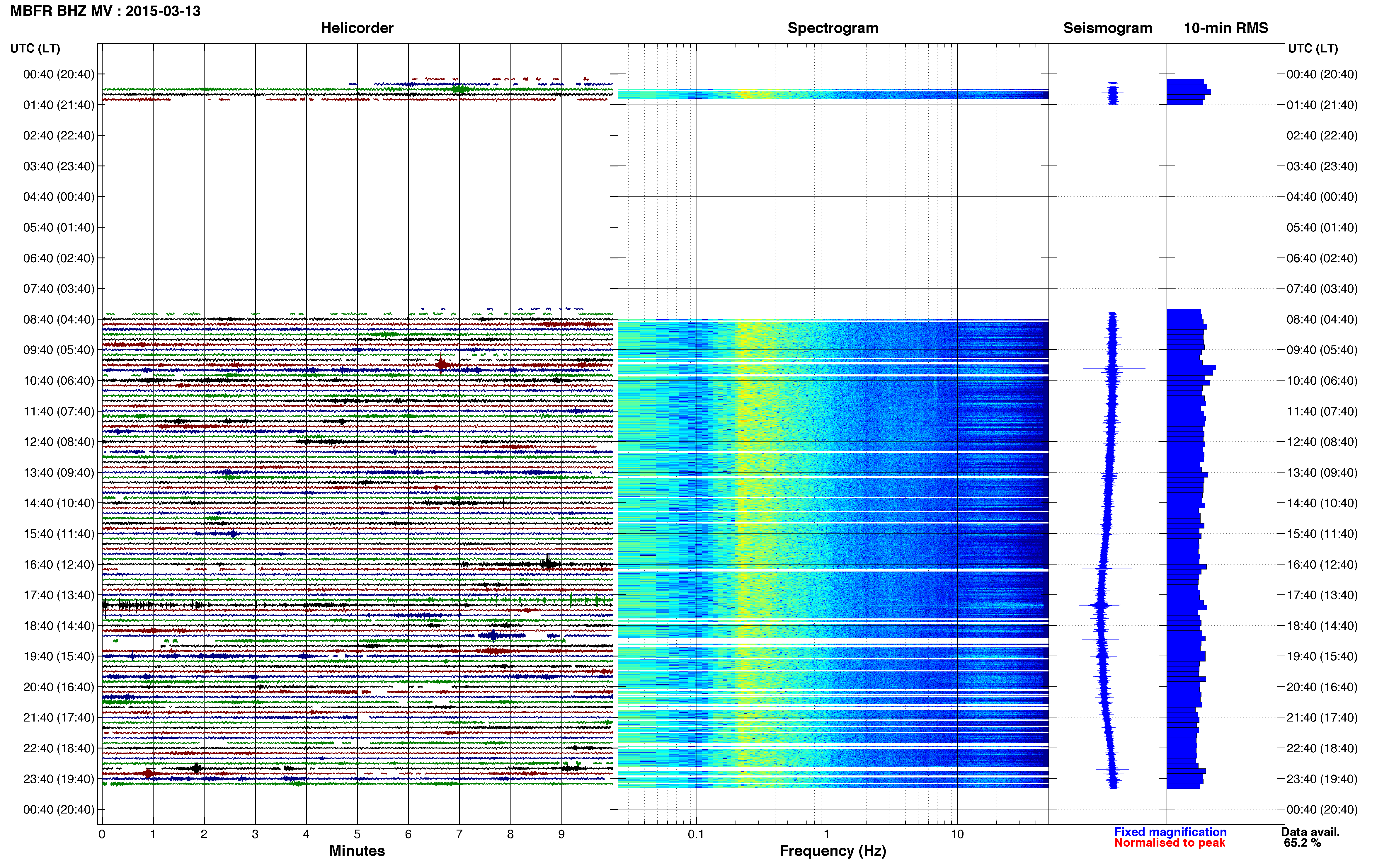Screen dimensions: 1389x868
Task: Click the 'Minutes' x-axis label
Action: tap(357, 851)
